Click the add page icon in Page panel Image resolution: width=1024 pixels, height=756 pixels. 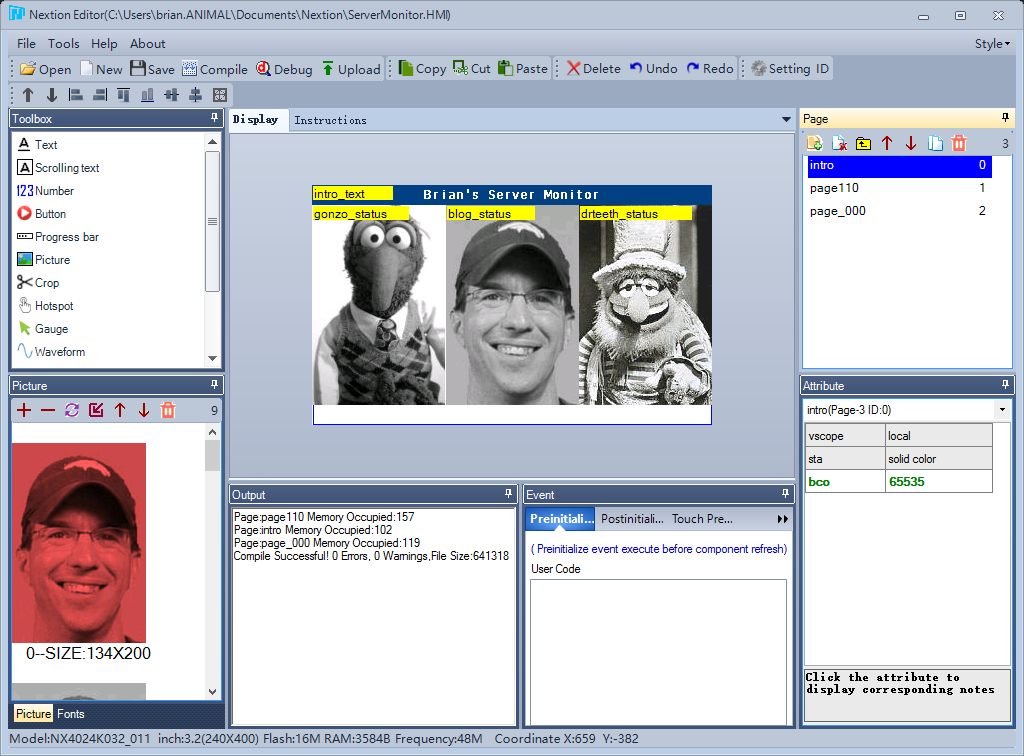click(x=814, y=143)
